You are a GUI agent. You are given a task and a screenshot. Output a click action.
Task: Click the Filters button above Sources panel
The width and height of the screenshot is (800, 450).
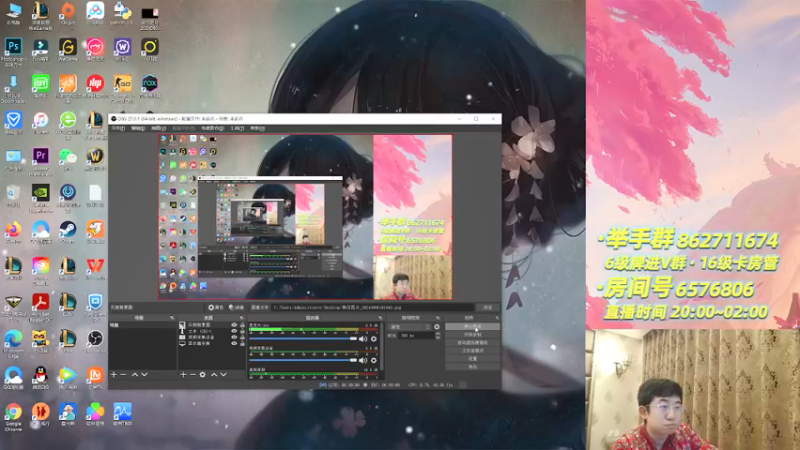[x=236, y=307]
